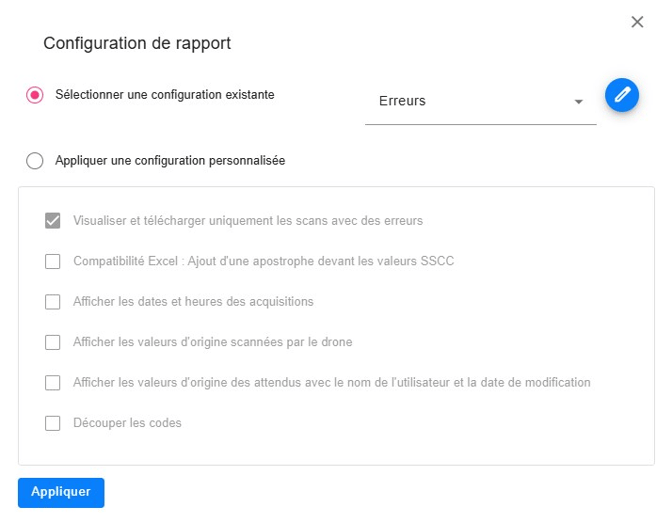Toggle checkbox for expected values with user name
Screen dimensions: 672x523
[53, 383]
